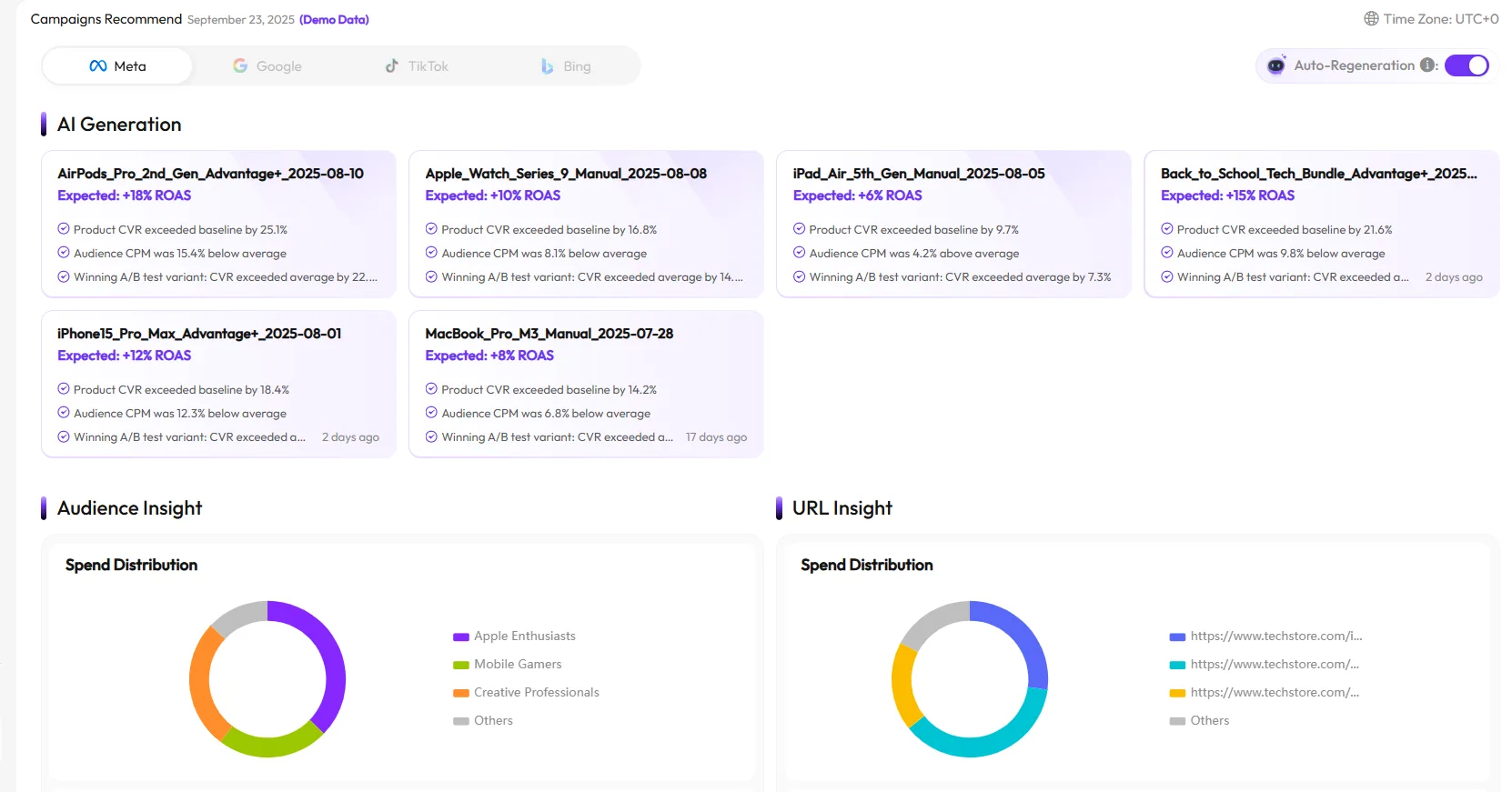Click the Audience Insight section heading
The image size is (1512, 792).
pos(129,508)
